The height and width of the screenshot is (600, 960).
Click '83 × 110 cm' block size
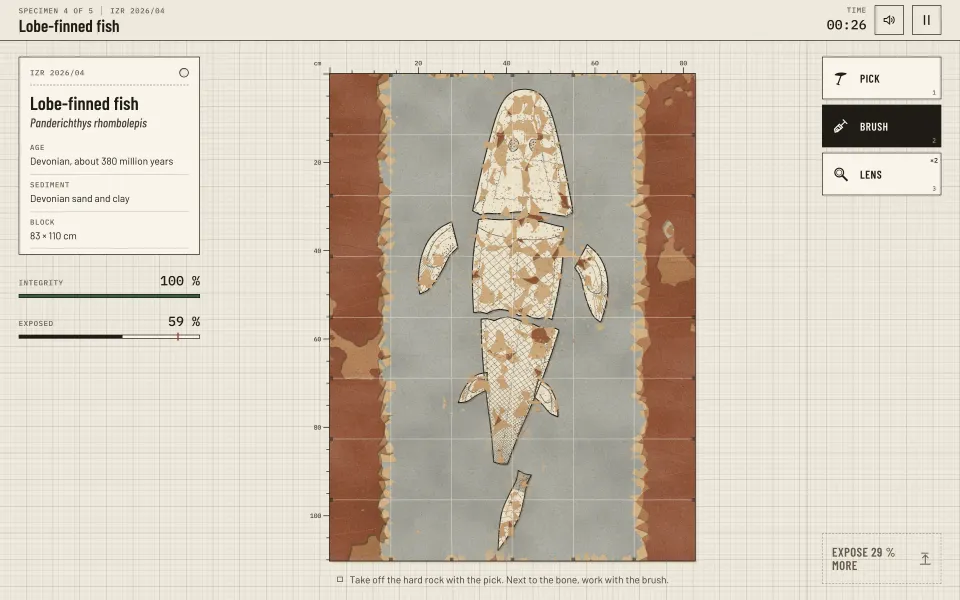(x=53, y=236)
